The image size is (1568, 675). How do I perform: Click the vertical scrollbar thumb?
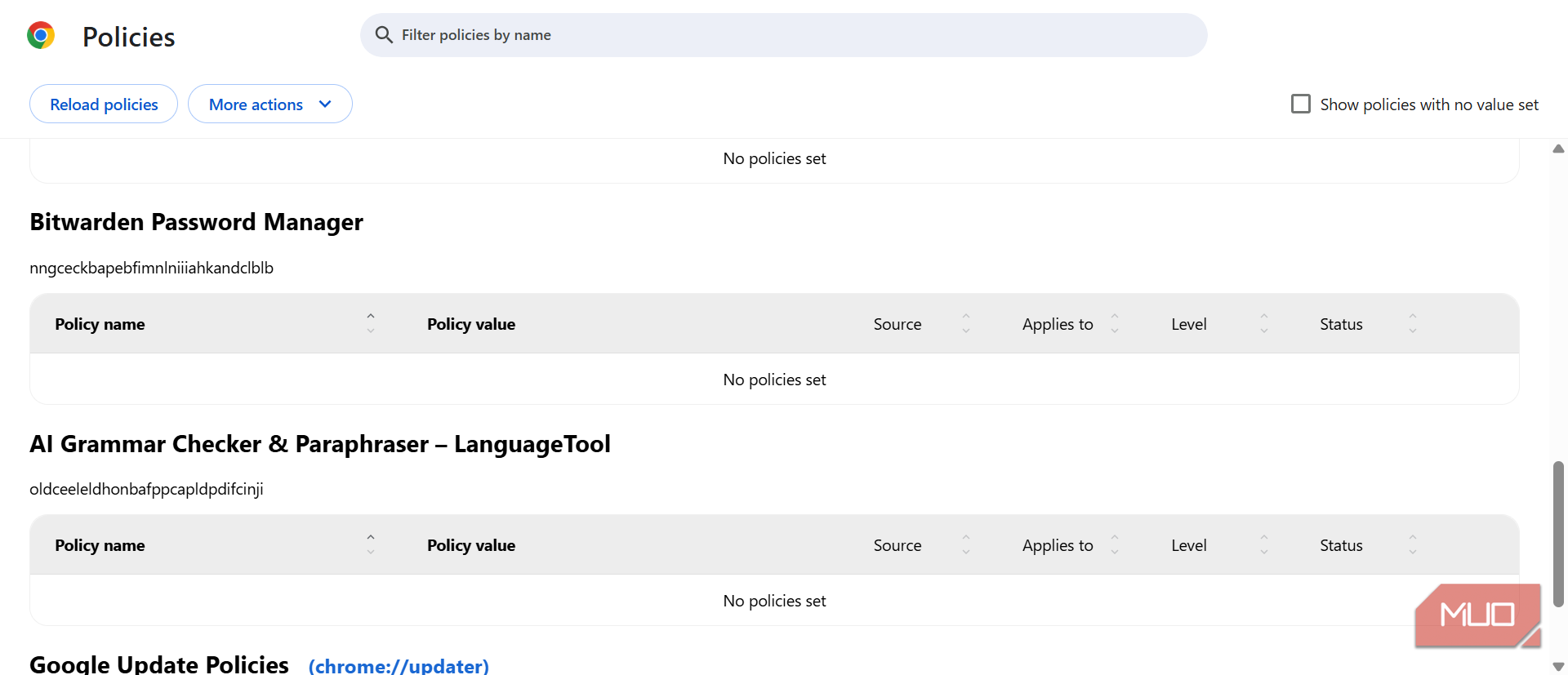pos(1558,534)
